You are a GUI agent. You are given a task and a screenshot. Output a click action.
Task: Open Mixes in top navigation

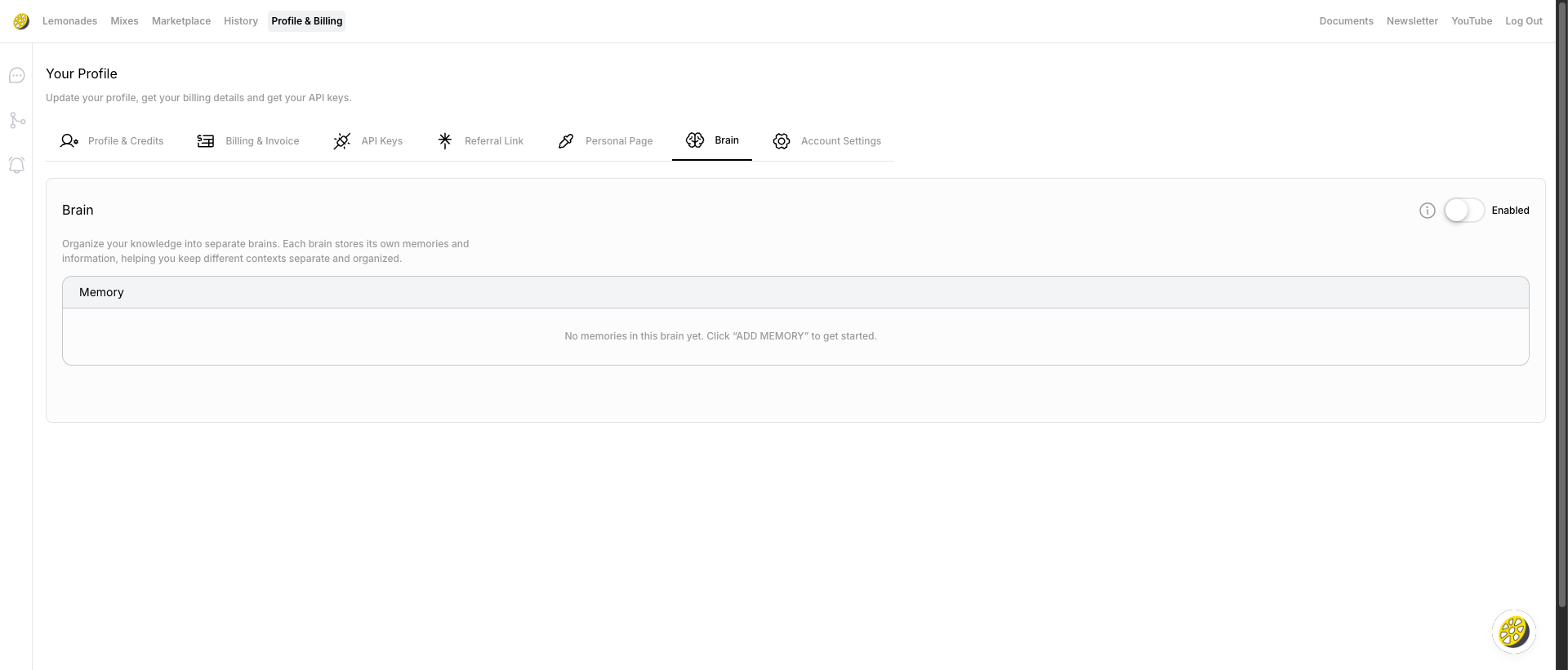[x=124, y=21]
